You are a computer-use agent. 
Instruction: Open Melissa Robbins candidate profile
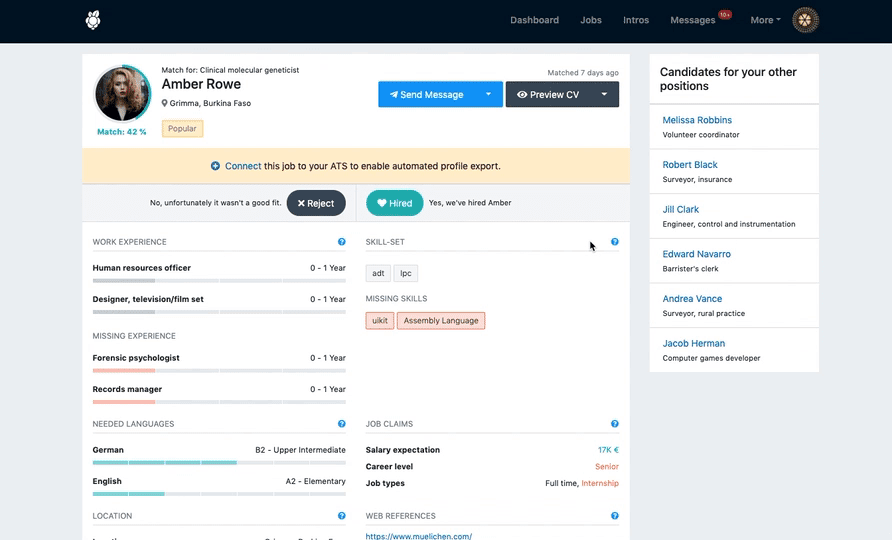pyautogui.click(x=697, y=120)
